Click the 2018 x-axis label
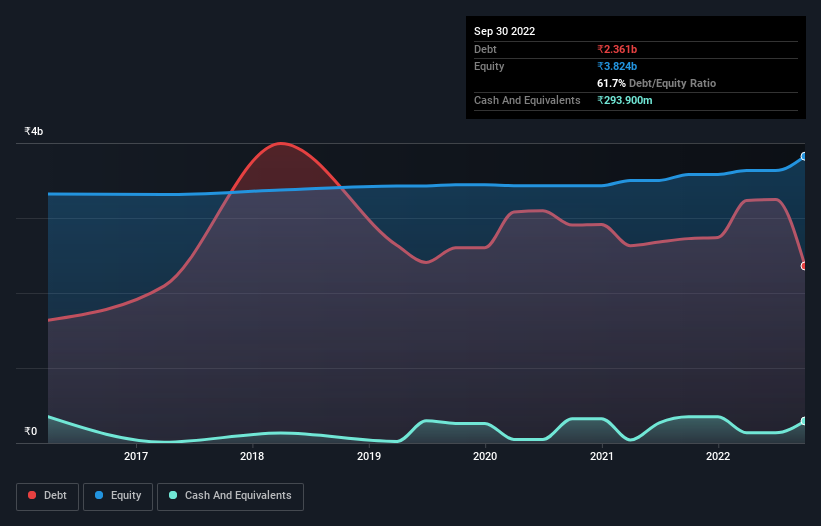The width and height of the screenshot is (821, 526). click(x=252, y=456)
